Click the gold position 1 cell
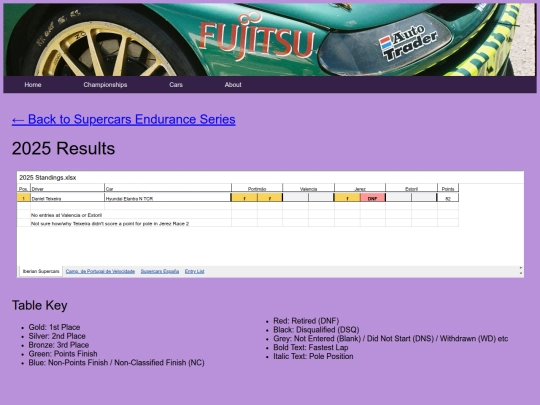 pos(23,198)
